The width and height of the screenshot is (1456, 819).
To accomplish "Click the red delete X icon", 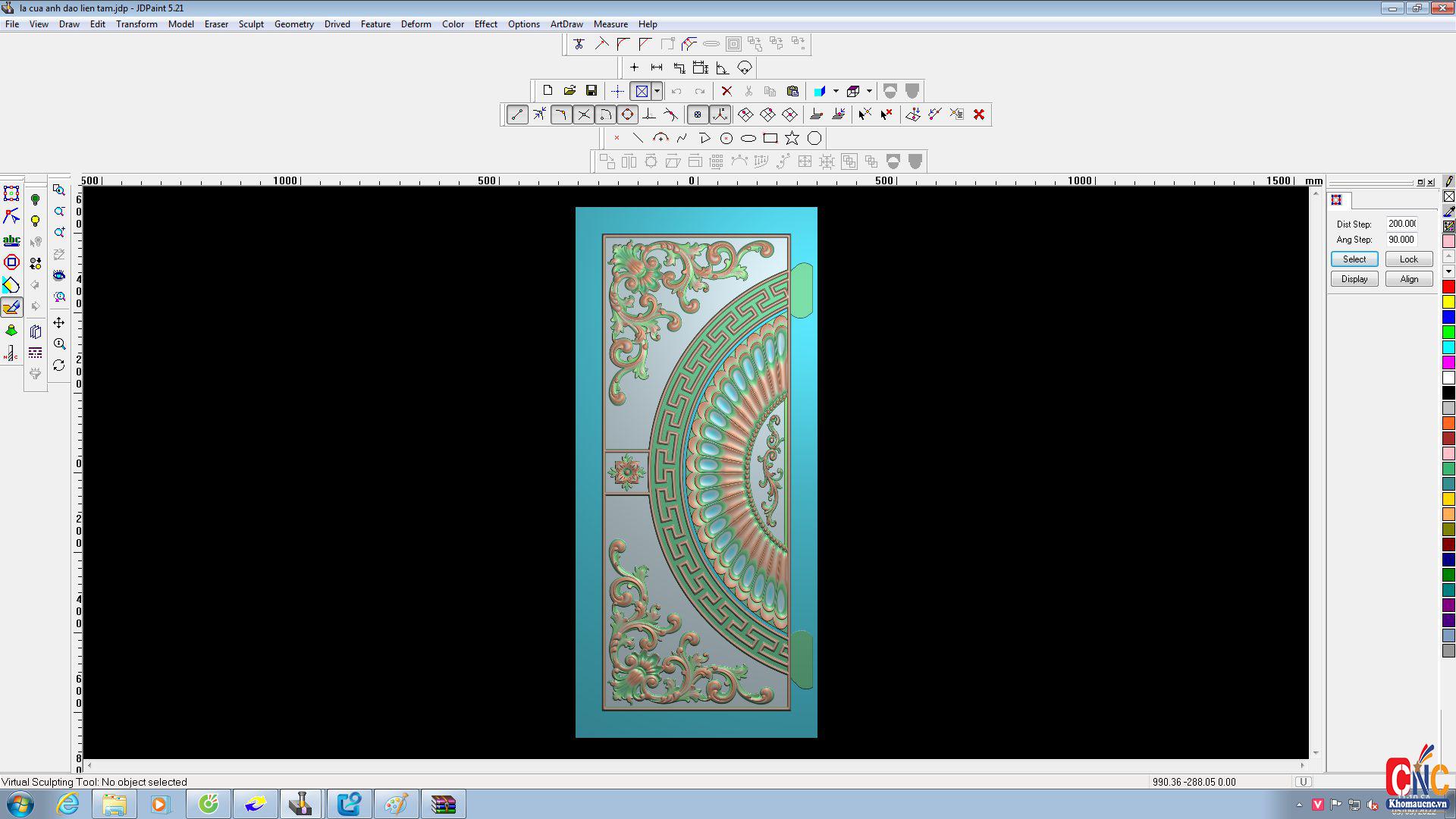I will point(726,91).
